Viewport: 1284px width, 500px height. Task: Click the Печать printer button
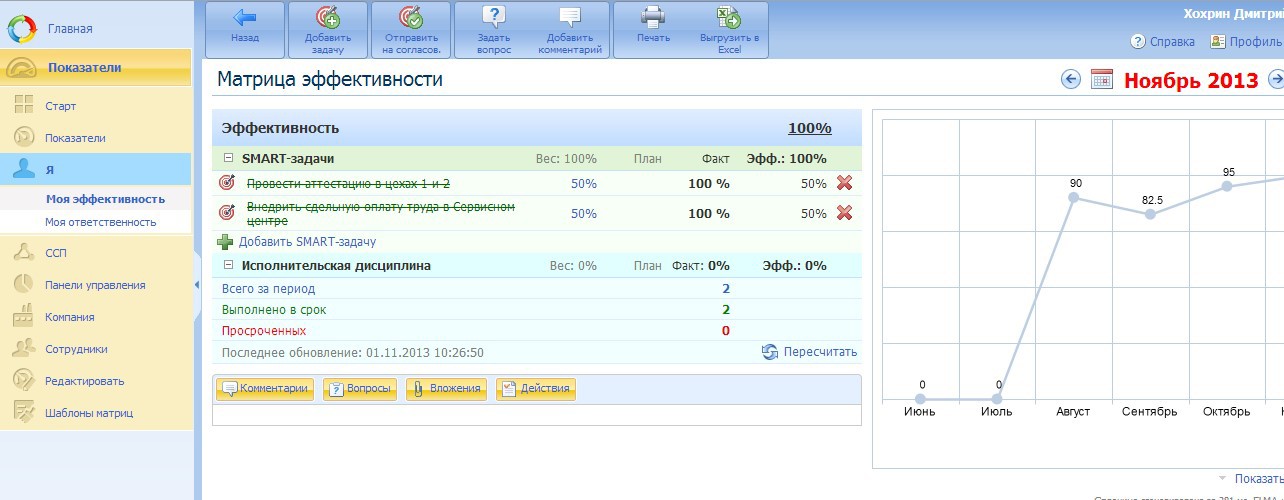click(653, 29)
